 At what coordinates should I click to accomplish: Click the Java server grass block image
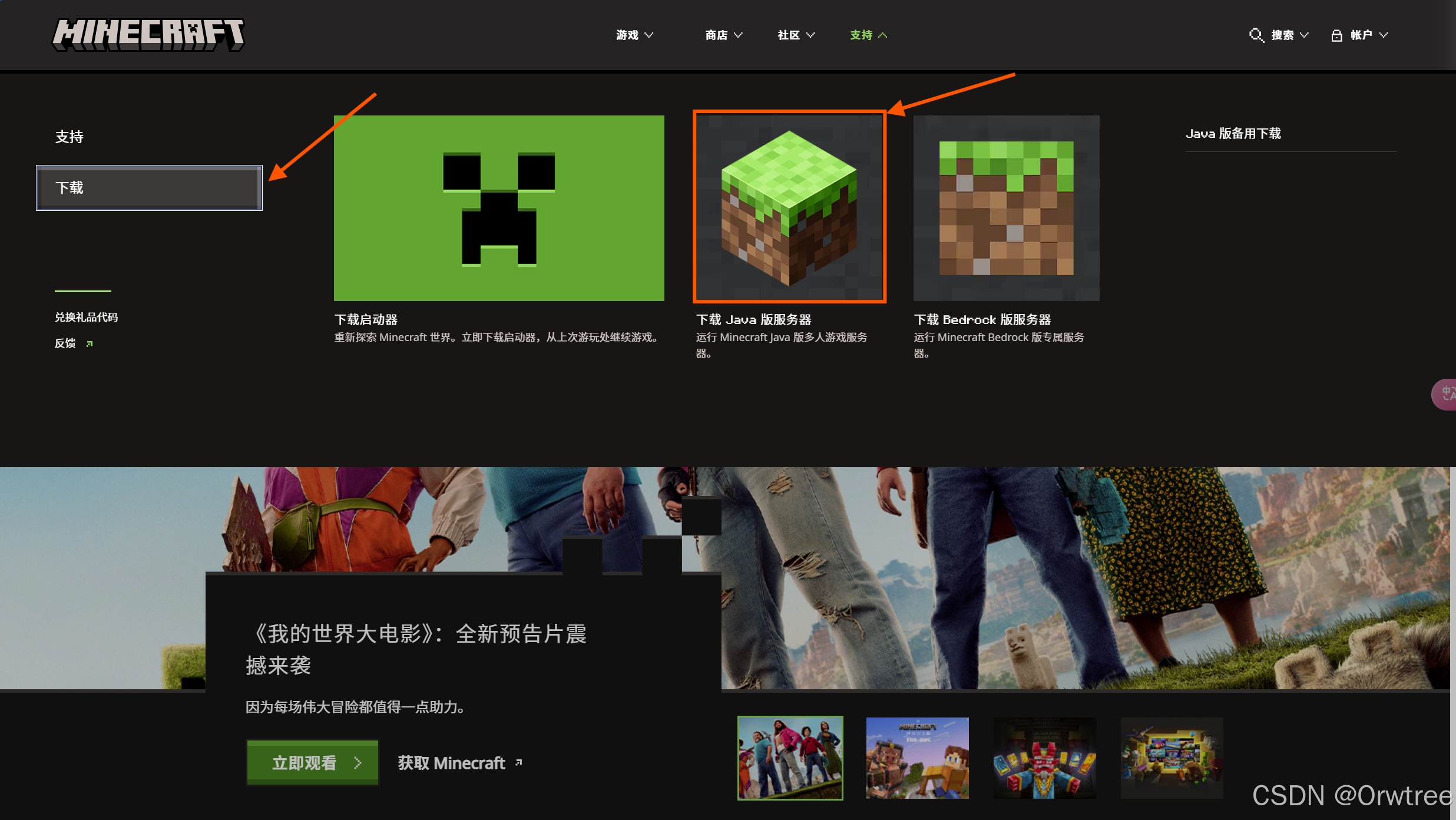tap(789, 207)
